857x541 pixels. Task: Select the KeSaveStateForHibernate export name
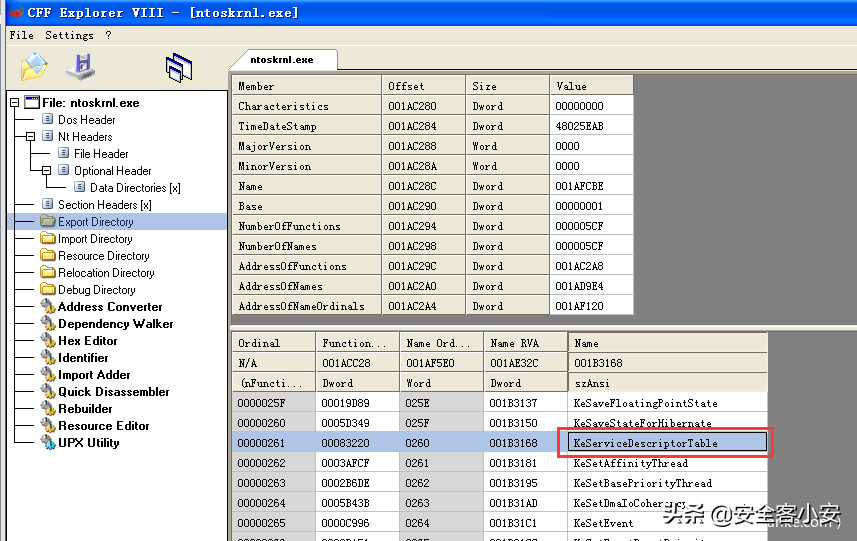click(x=667, y=423)
